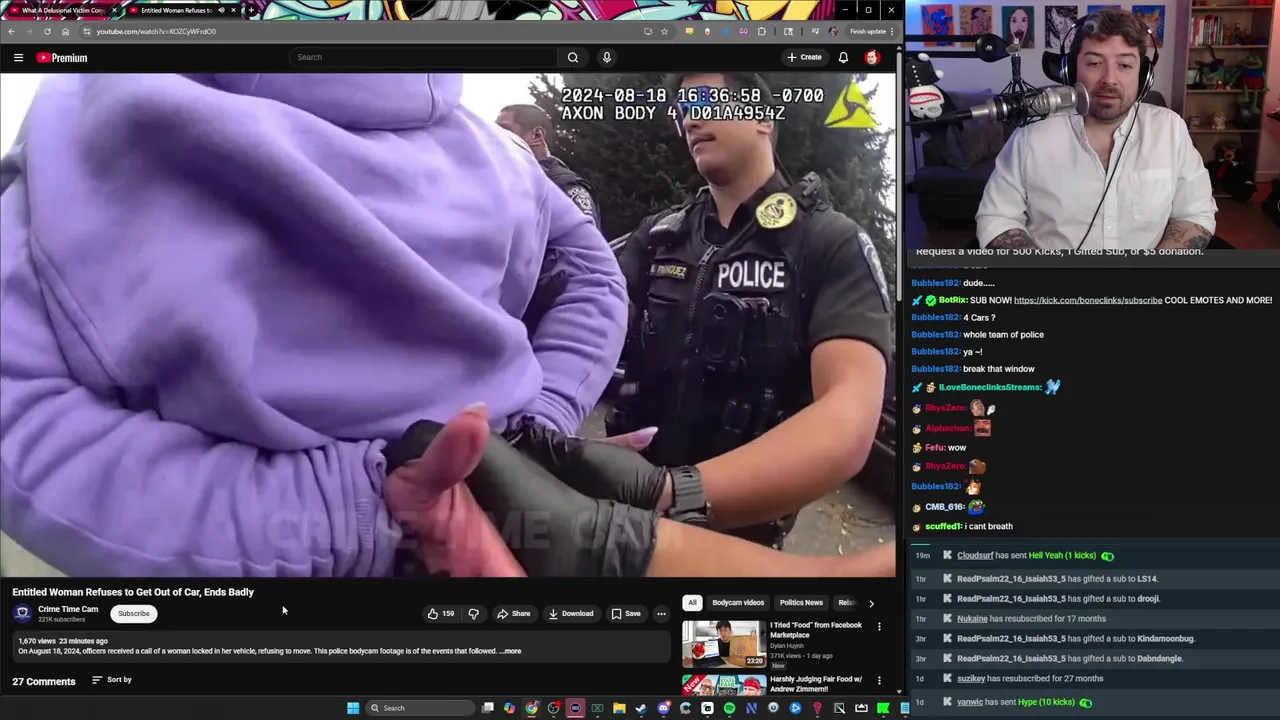
Task: Click the Windows Start button
Action: pyautogui.click(x=353, y=708)
